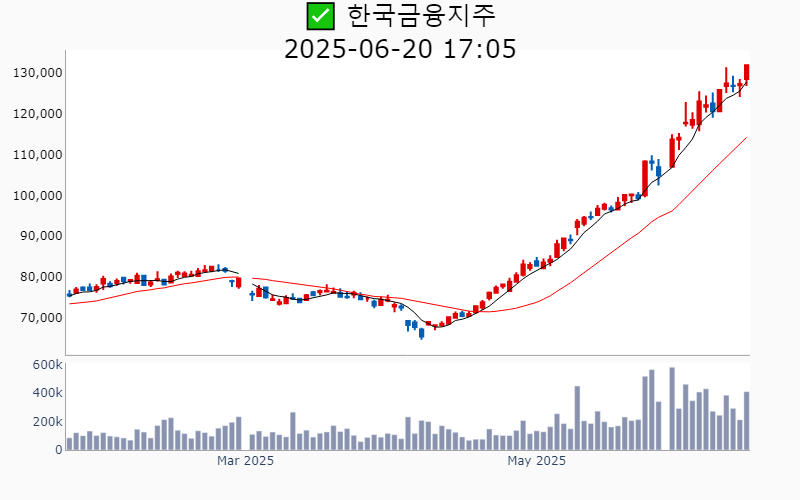The image size is (800, 500).
Task: Click the 130,000 price axis label
Action: (38, 73)
